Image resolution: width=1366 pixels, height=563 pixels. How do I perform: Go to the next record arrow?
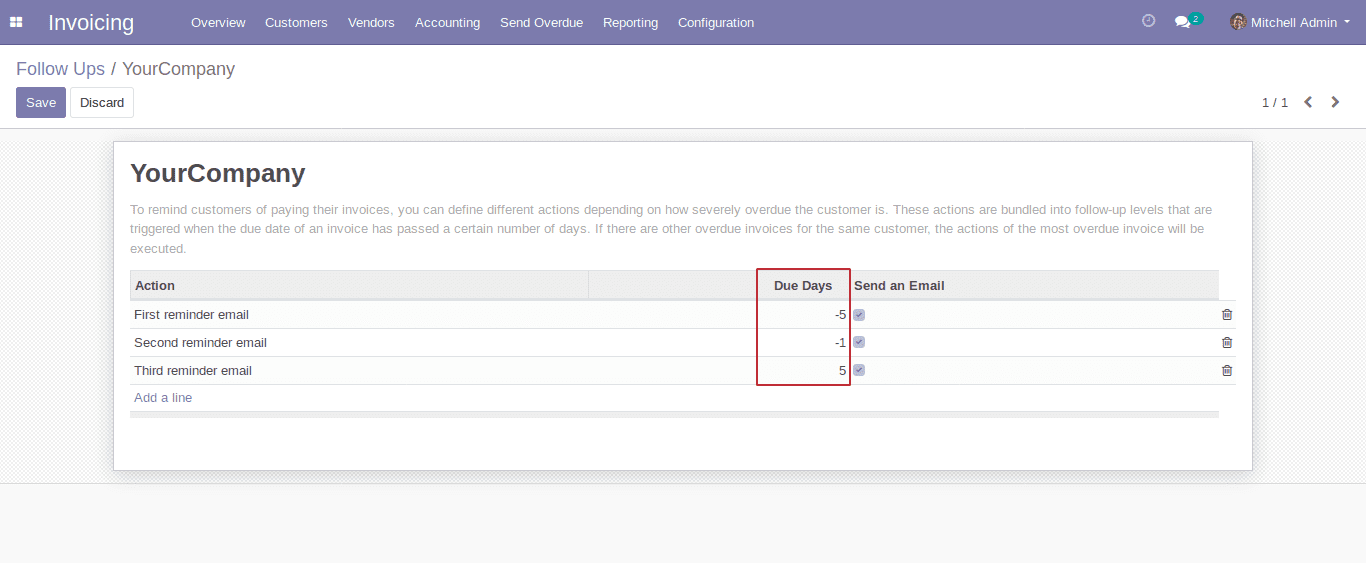(1335, 102)
